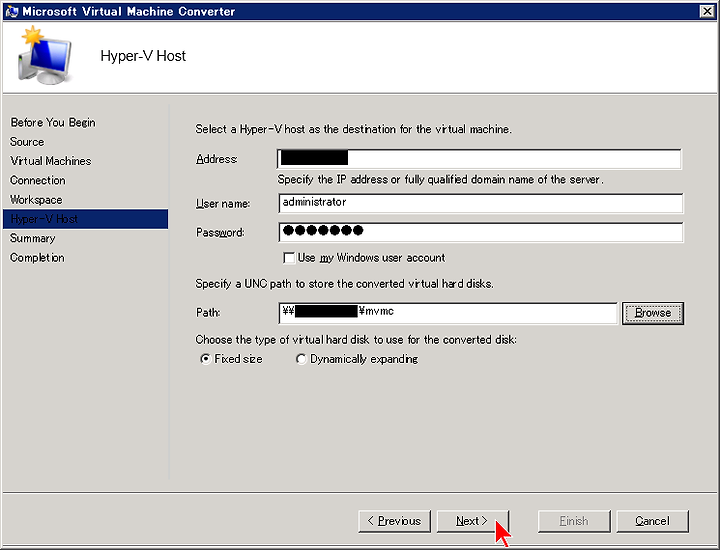Switch to the Connection step
Image resolution: width=720 pixels, height=550 pixels.
click(x=38, y=180)
